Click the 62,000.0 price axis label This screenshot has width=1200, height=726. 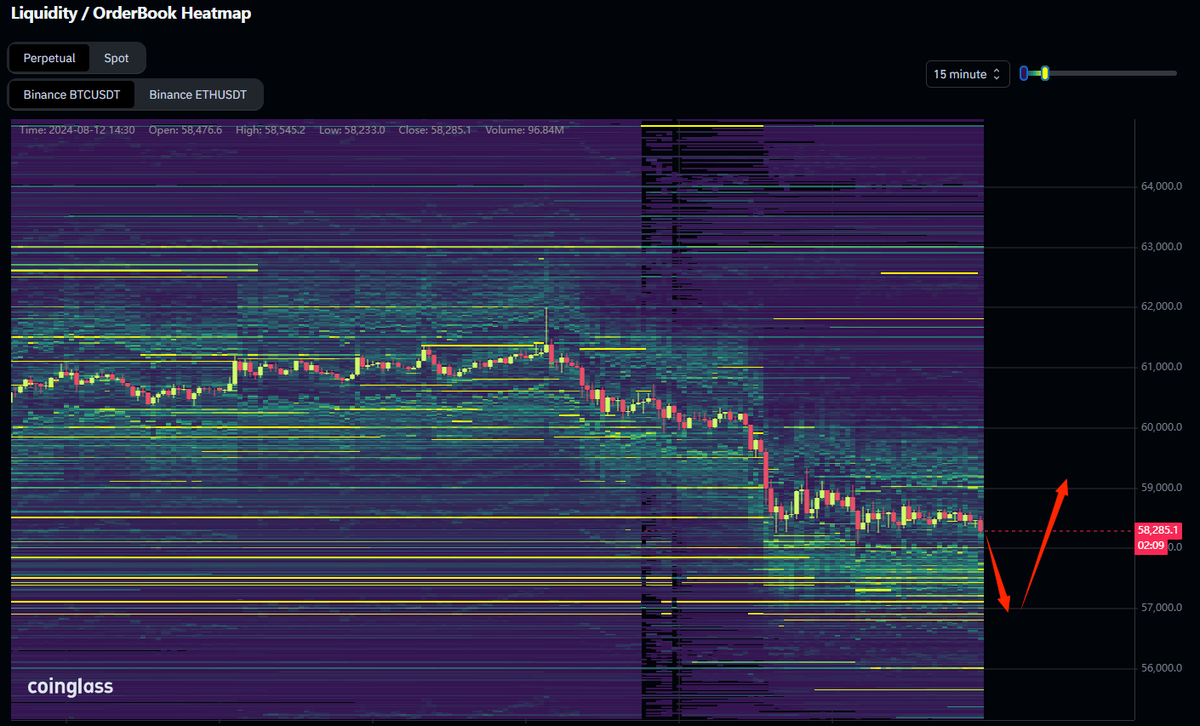(x=1162, y=306)
